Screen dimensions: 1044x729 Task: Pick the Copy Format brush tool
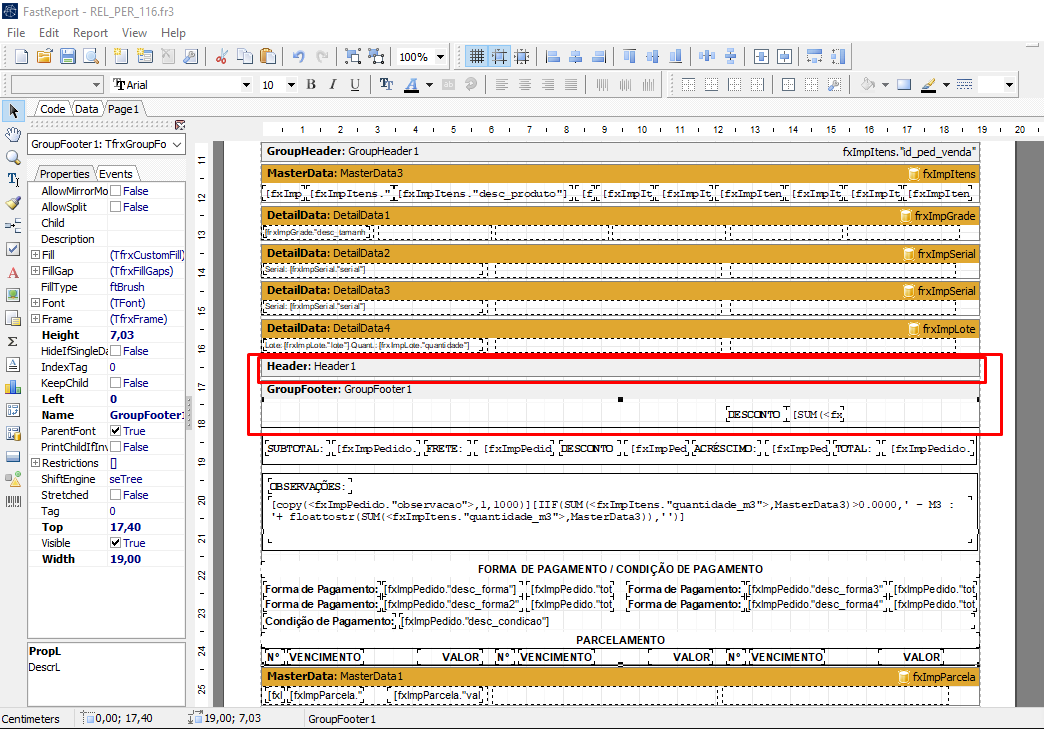pos(13,203)
